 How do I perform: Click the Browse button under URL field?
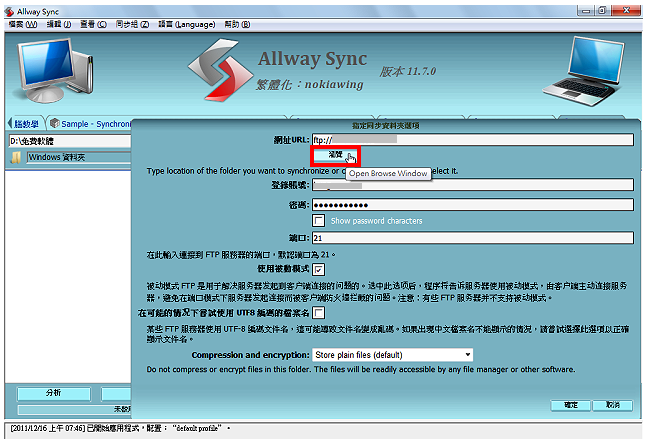336,155
